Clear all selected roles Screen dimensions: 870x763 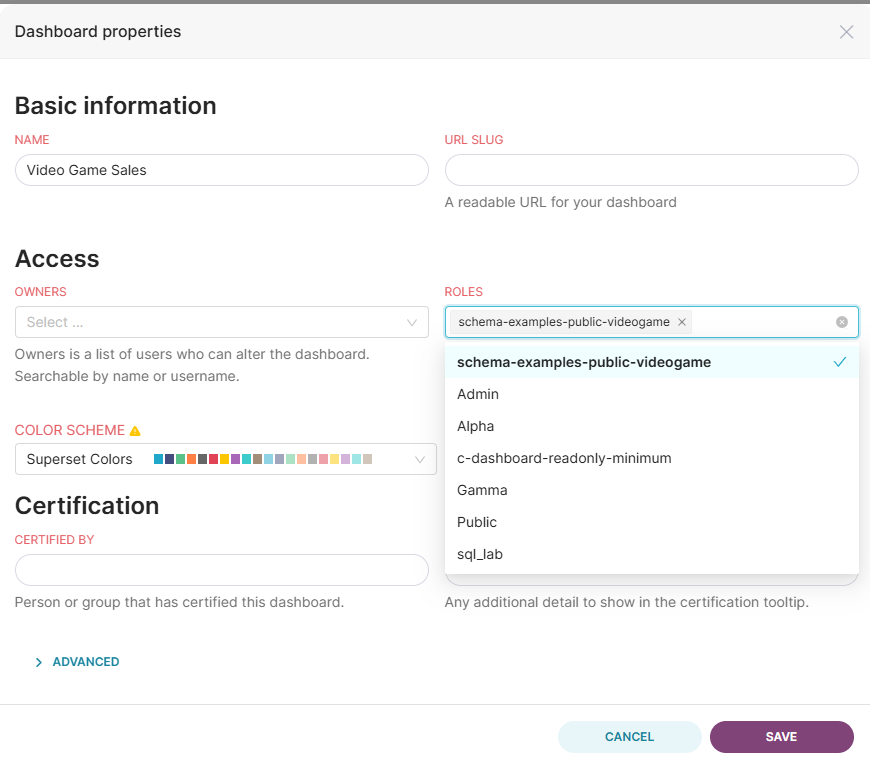click(842, 322)
